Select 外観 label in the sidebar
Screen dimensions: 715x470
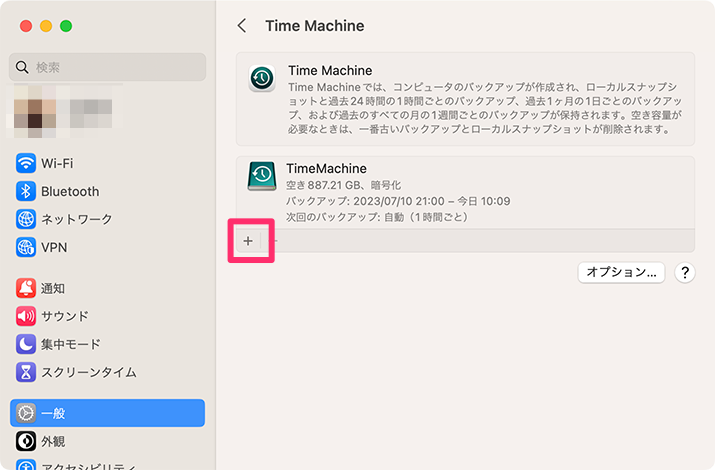[x=53, y=441]
